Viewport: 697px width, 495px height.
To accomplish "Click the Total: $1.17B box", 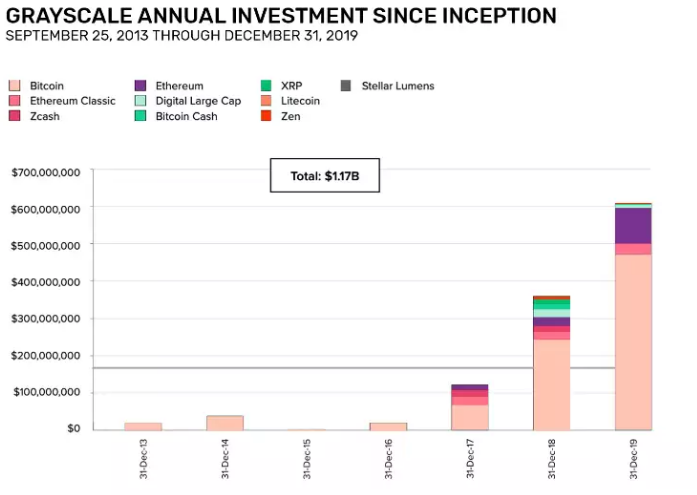I will pyautogui.click(x=325, y=176).
